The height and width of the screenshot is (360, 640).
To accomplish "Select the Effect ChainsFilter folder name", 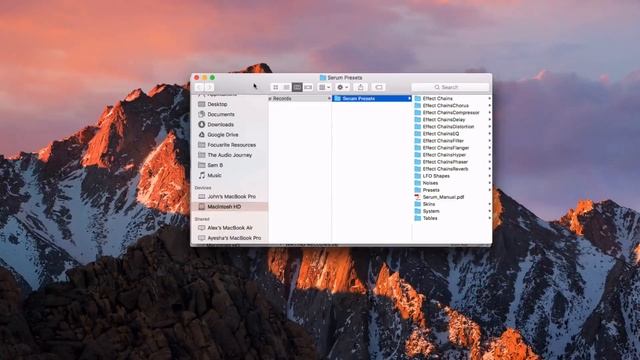I will (443, 141).
